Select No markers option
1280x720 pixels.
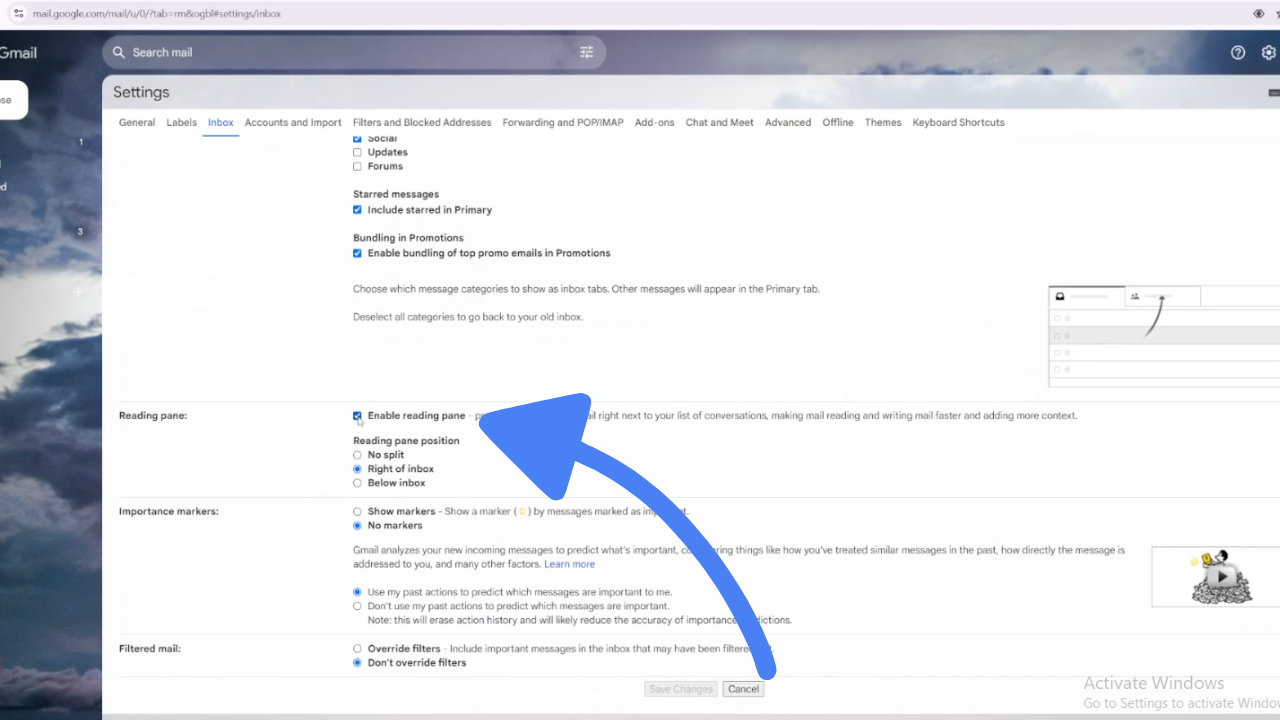(x=357, y=526)
